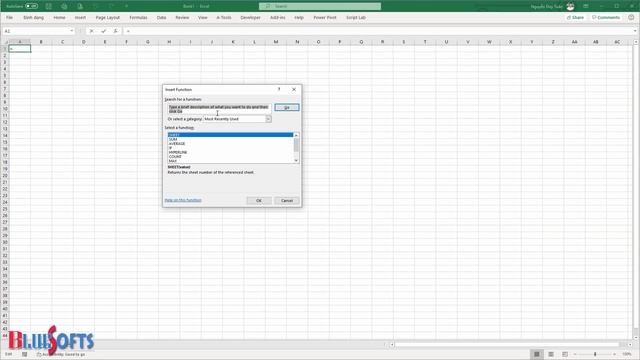Click function list scroll up arrow
This screenshot has height=360, width=640.
point(296,135)
